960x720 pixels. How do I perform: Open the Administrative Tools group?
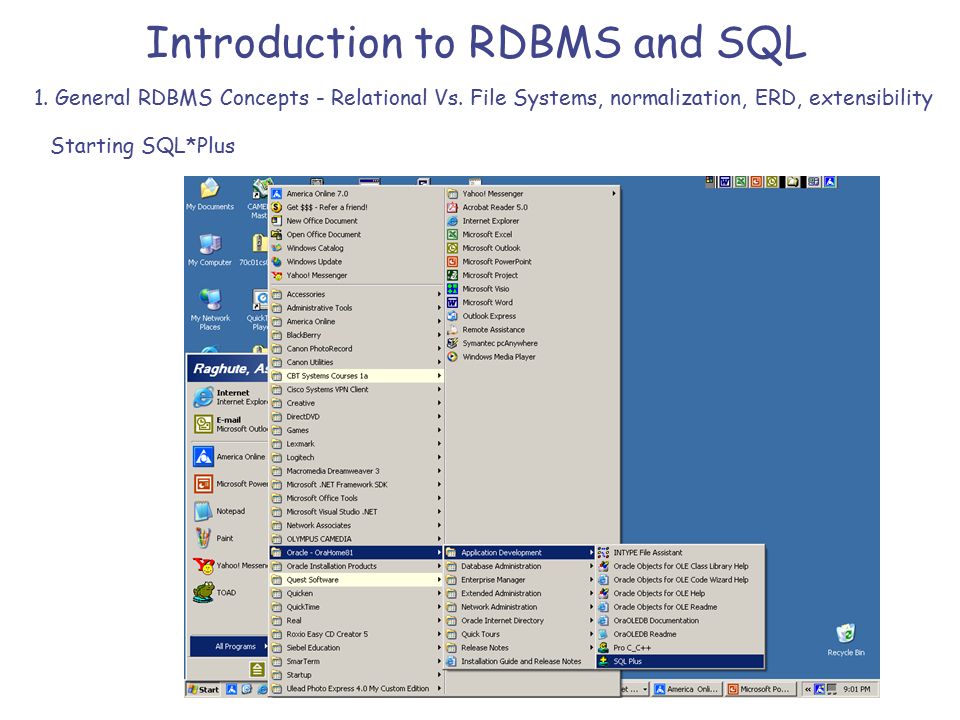coord(356,308)
